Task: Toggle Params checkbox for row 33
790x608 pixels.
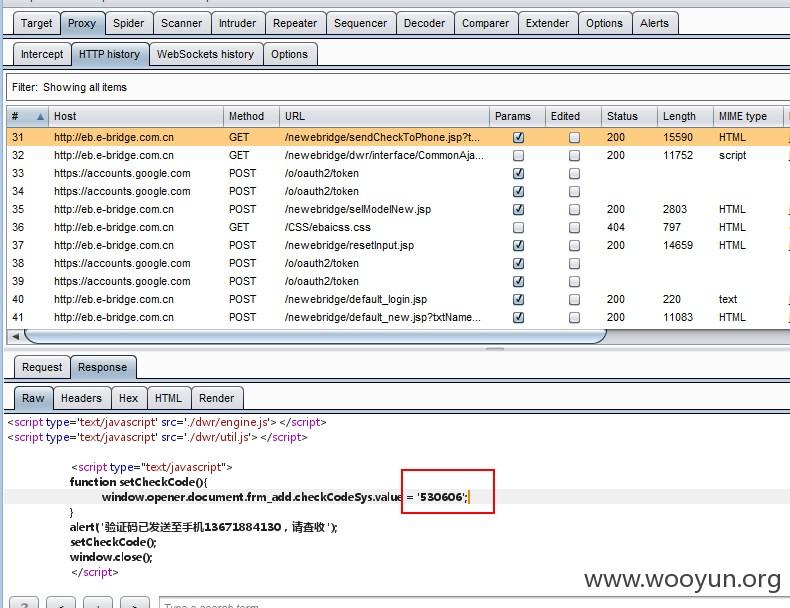Action: click(518, 174)
